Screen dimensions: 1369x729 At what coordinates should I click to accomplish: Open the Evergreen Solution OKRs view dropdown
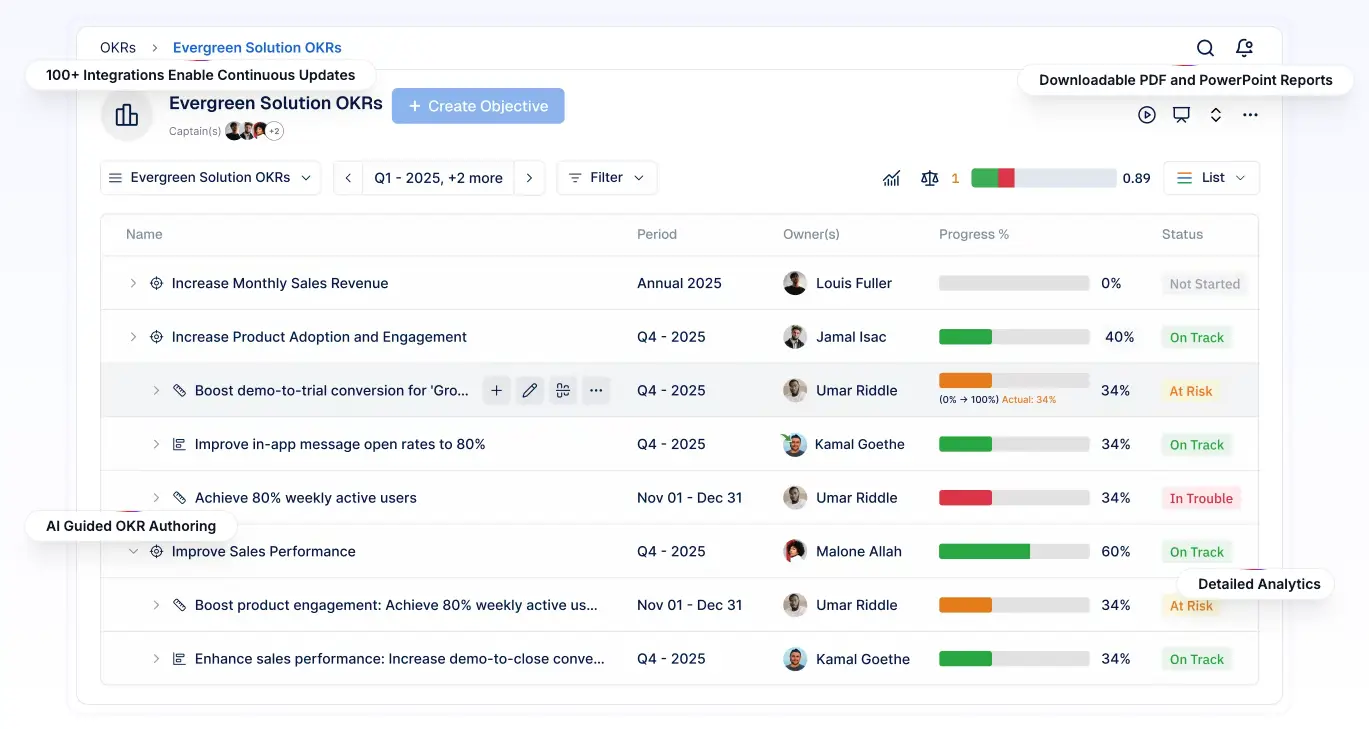(x=210, y=178)
